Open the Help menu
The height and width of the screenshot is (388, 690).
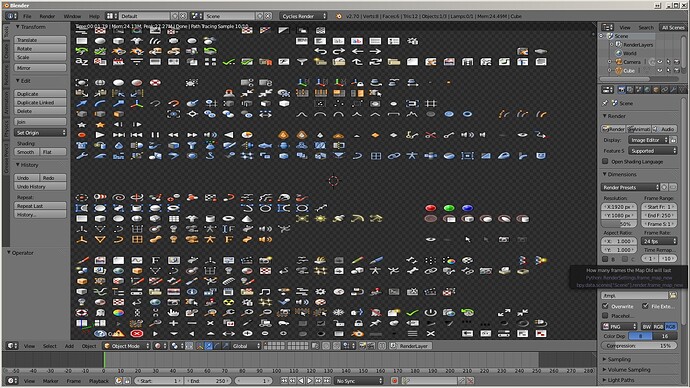[x=94, y=16]
